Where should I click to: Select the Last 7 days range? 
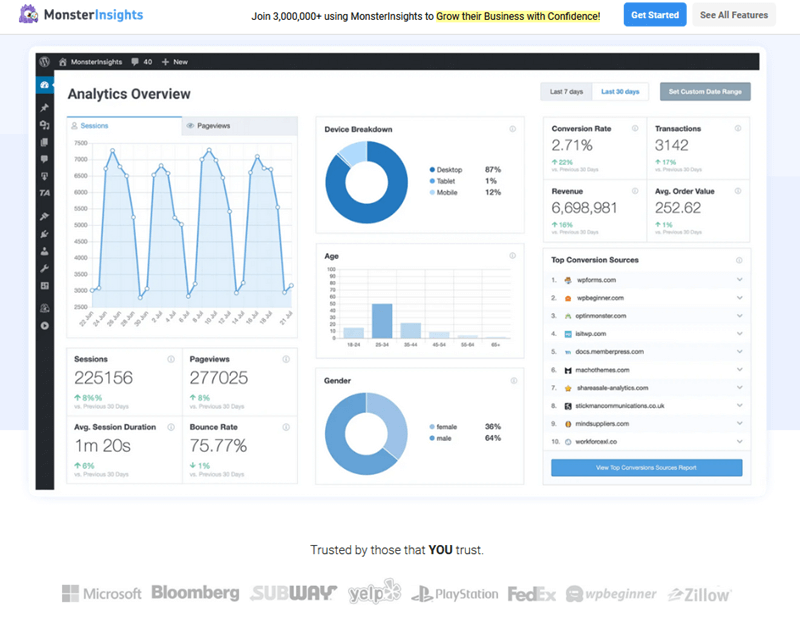[x=566, y=92]
